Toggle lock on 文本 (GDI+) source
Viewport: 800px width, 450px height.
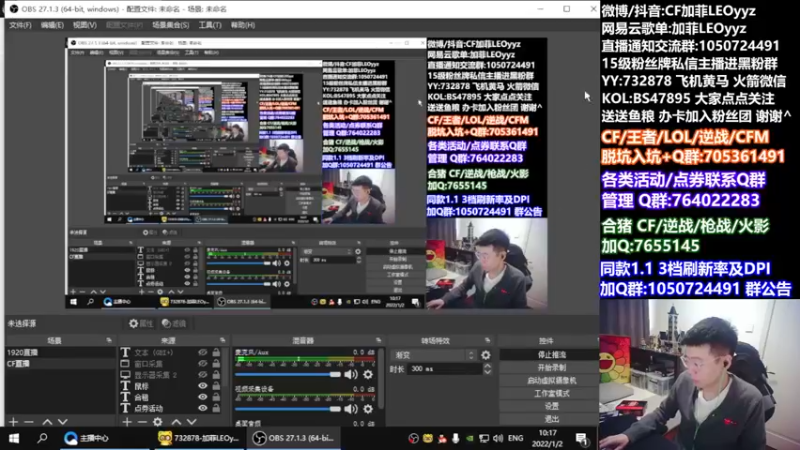(216, 353)
